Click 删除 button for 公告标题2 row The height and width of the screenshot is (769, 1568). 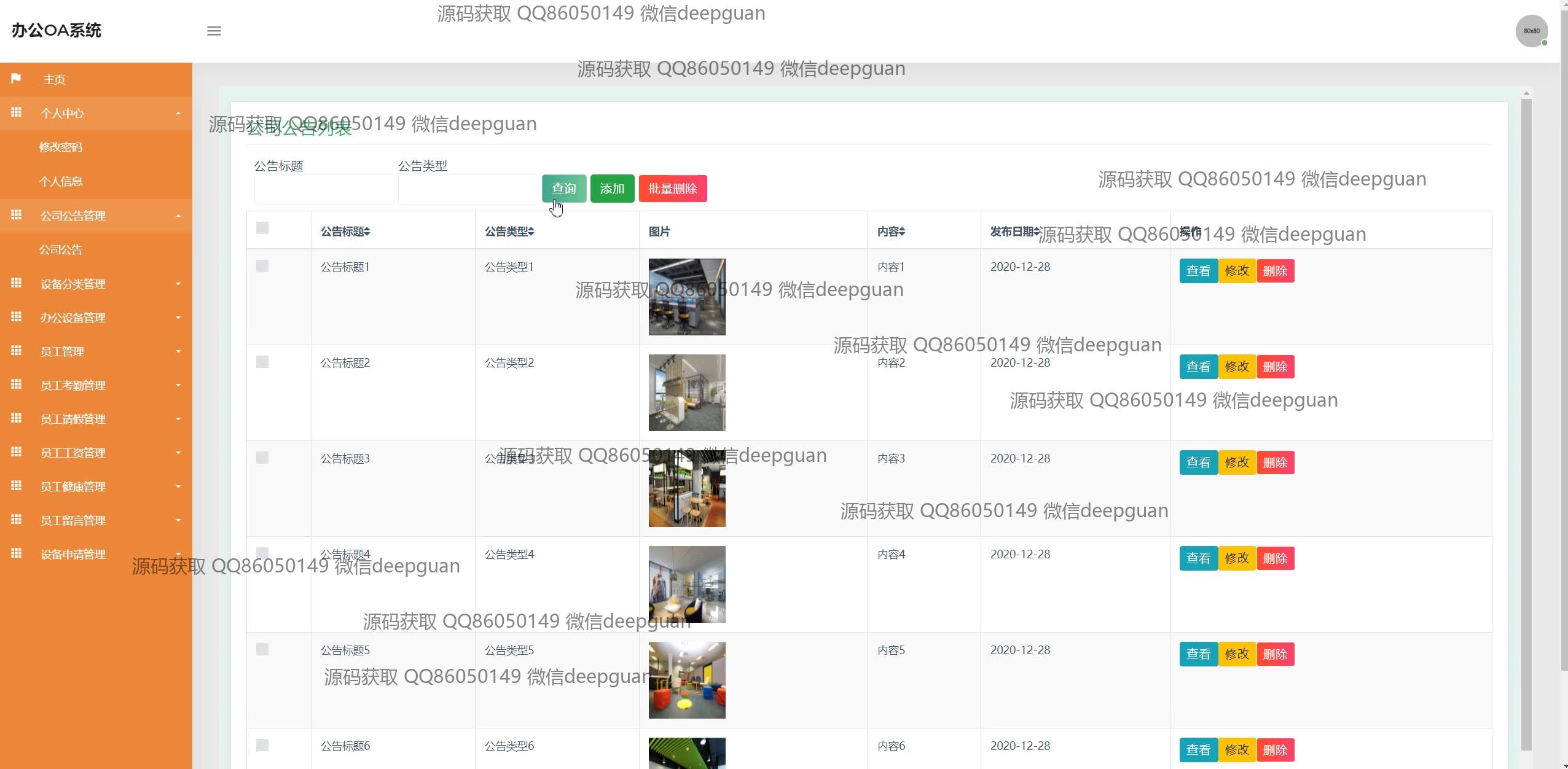(1276, 367)
